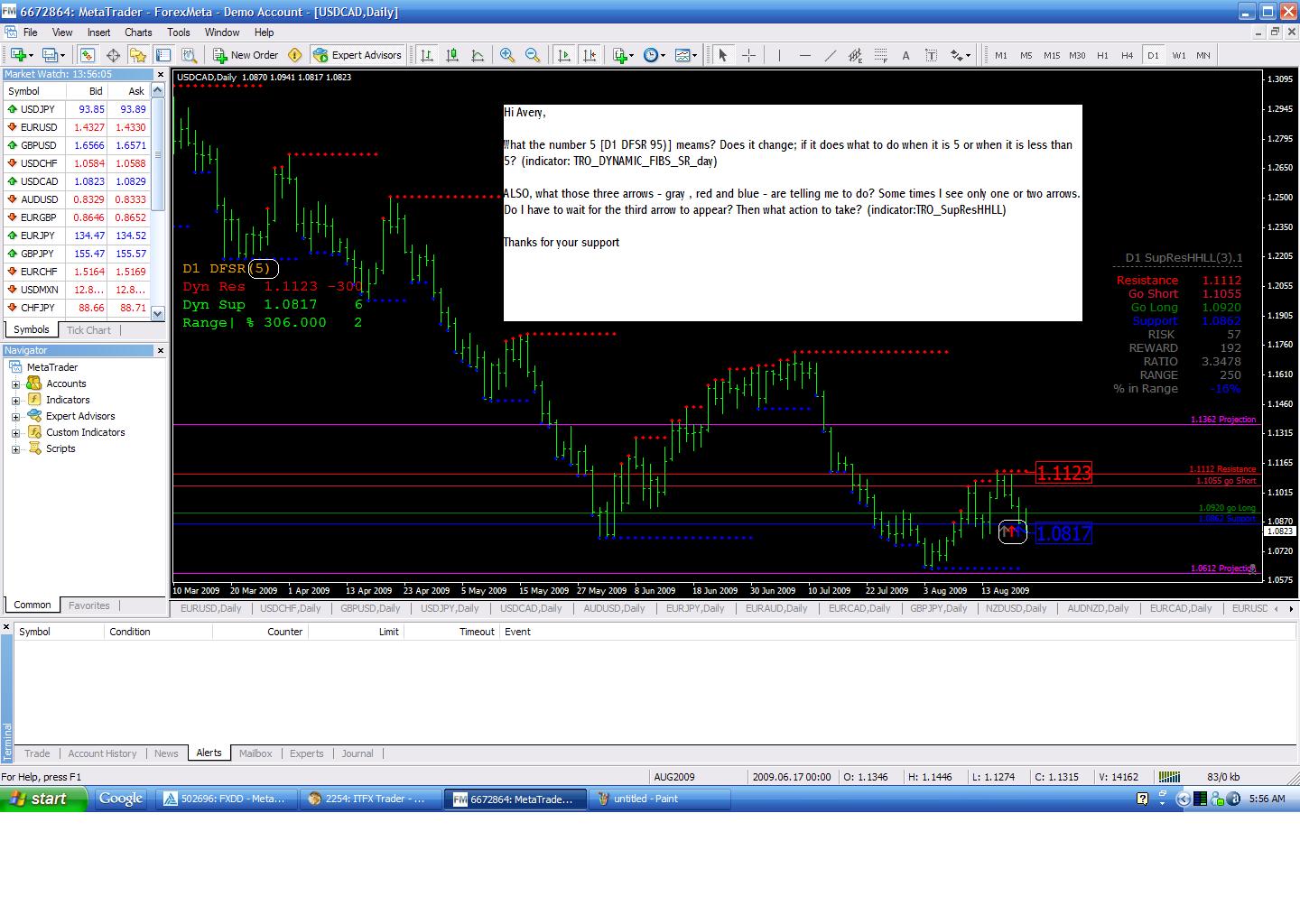Screen dimensions: 1300x924
Task: Select the W1 timeframe button
Action: [x=1179, y=55]
